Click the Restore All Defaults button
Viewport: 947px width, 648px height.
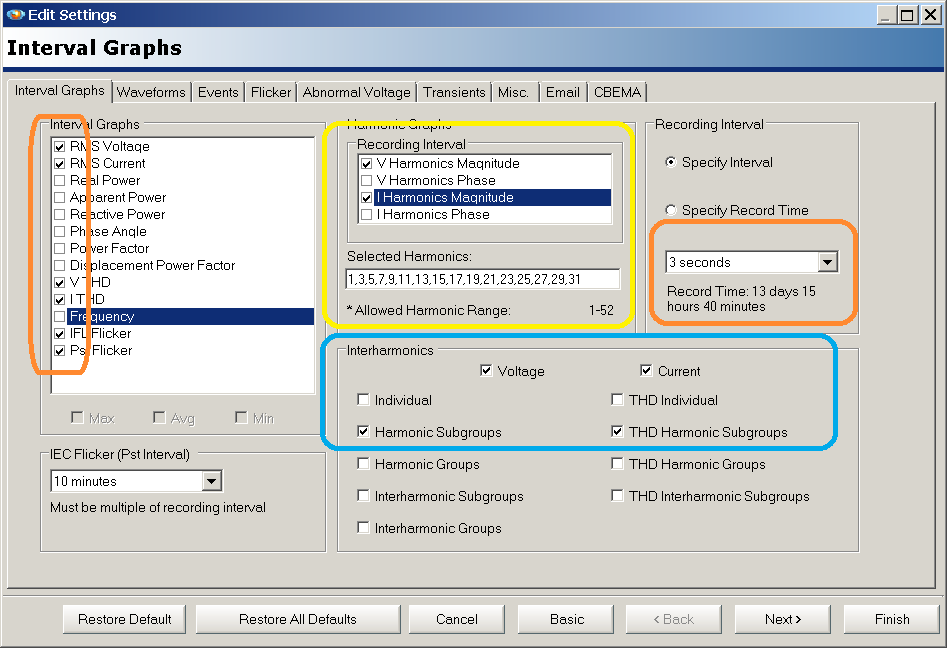pyautogui.click(x=297, y=618)
